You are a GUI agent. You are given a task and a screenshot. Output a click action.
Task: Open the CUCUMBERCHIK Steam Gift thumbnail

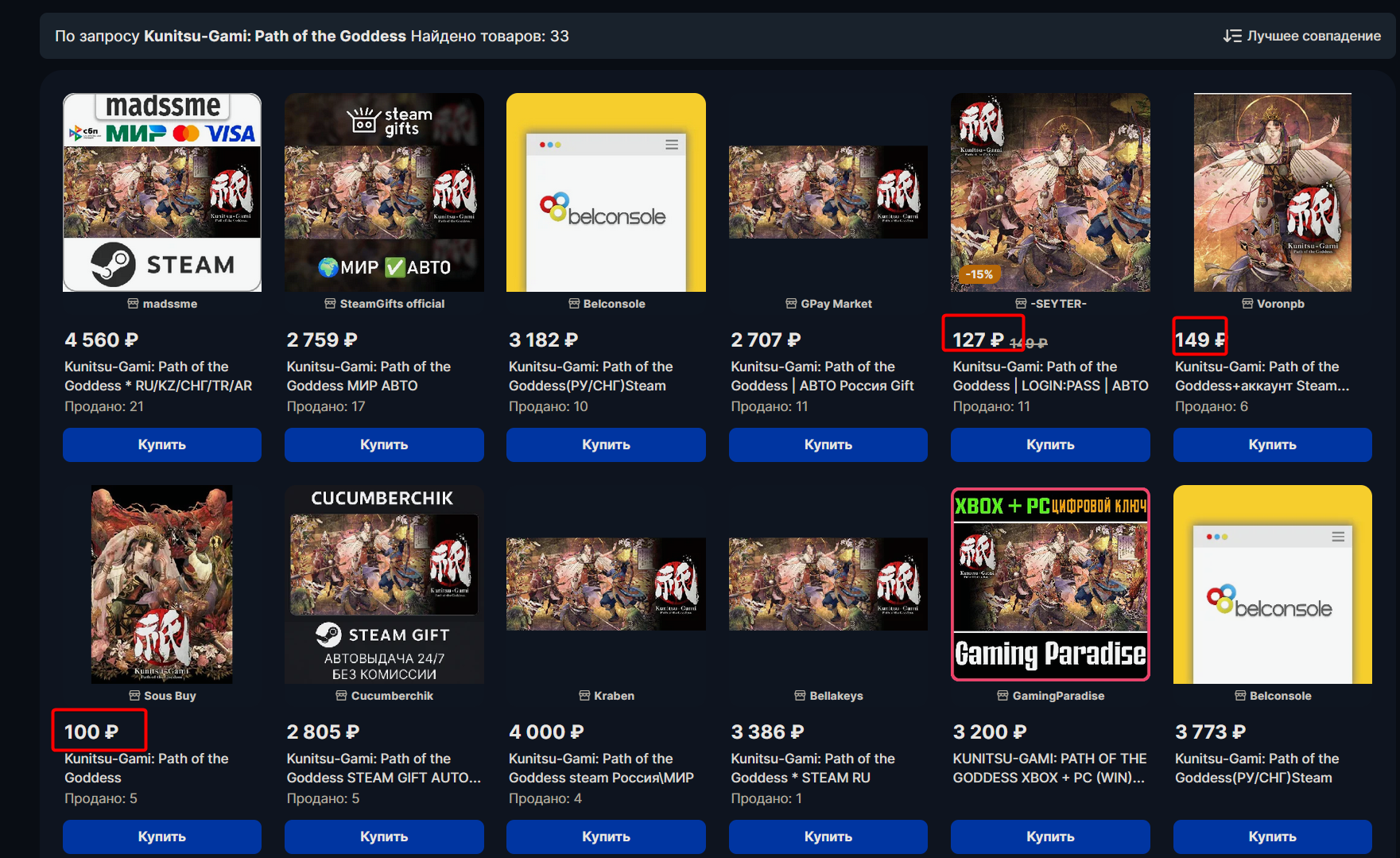384,584
